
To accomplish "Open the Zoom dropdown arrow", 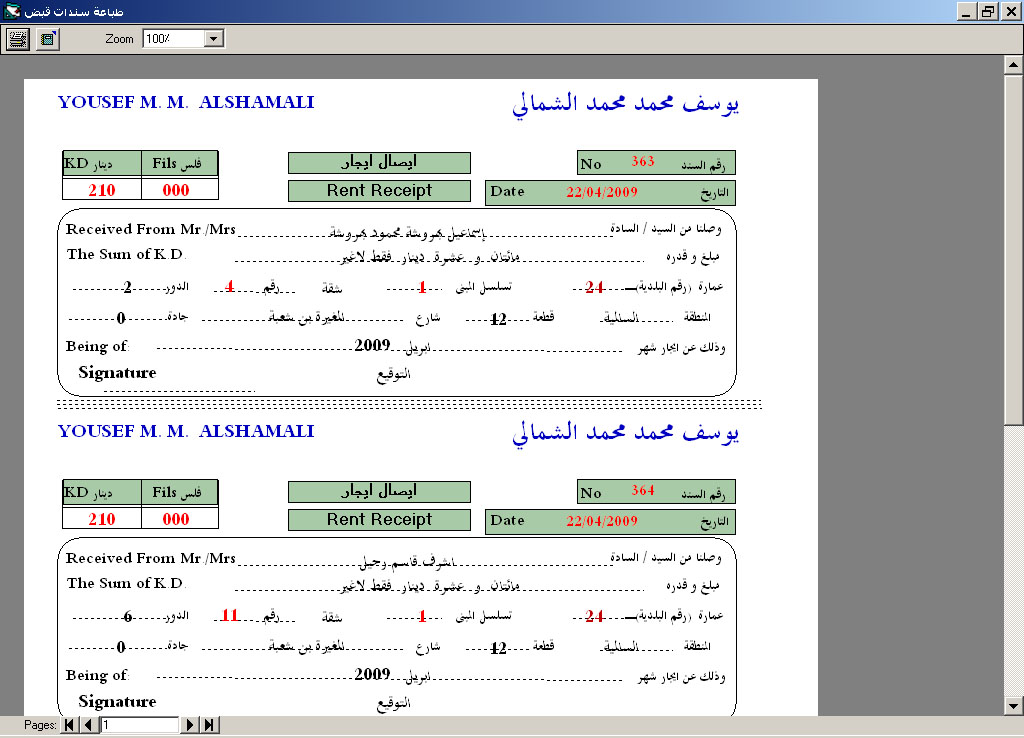I will click(x=213, y=38).
